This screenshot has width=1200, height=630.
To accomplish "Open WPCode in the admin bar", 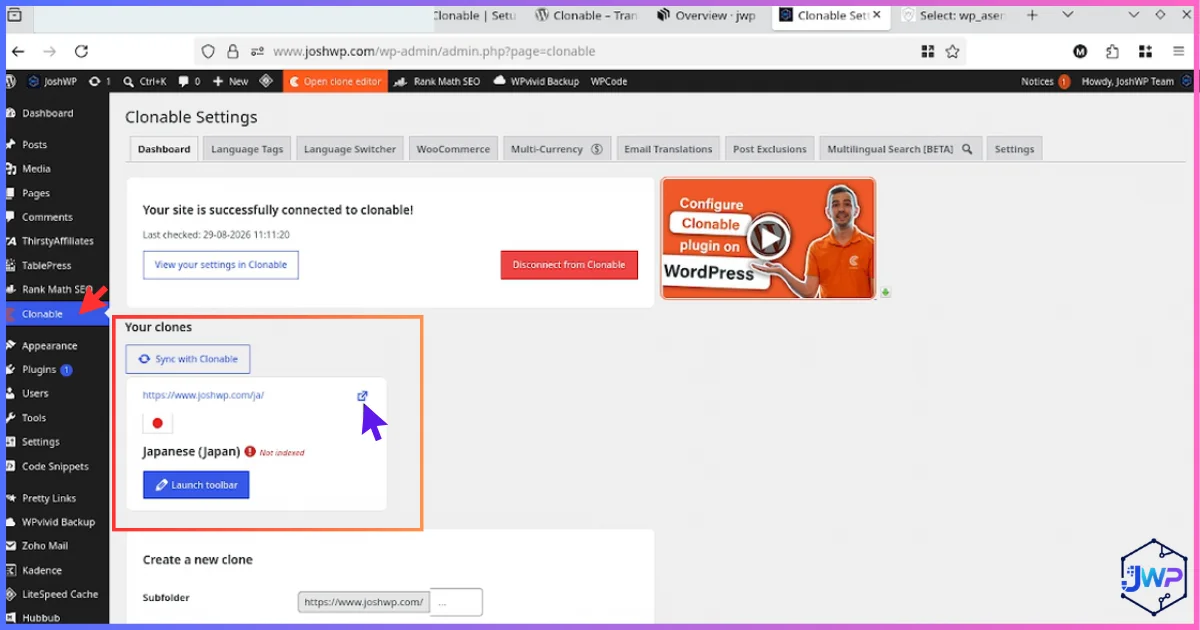I will (609, 81).
